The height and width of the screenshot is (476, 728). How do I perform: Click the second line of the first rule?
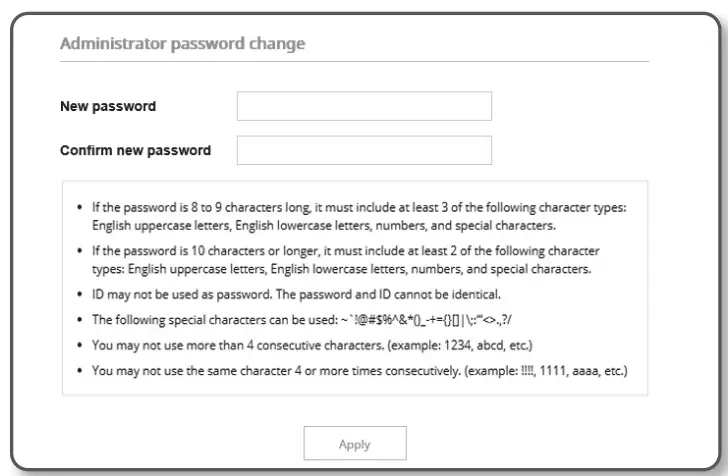316,226
